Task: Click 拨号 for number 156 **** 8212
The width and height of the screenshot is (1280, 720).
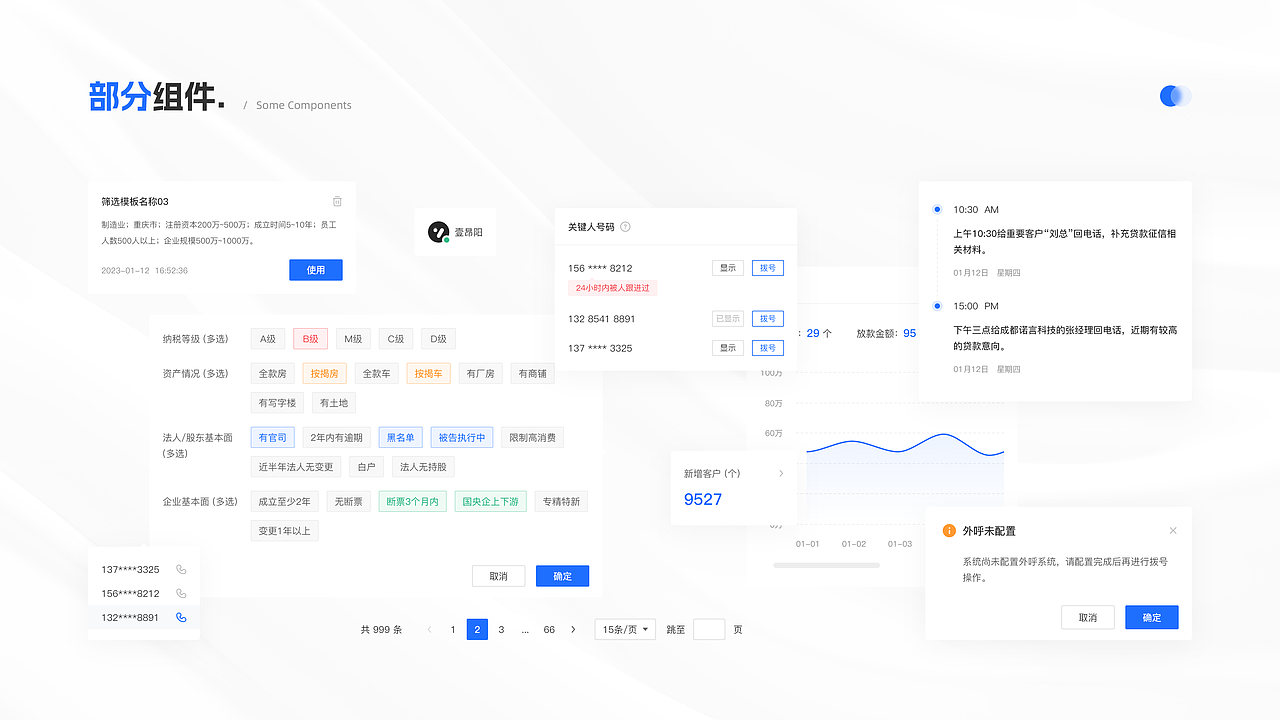Action: (768, 268)
